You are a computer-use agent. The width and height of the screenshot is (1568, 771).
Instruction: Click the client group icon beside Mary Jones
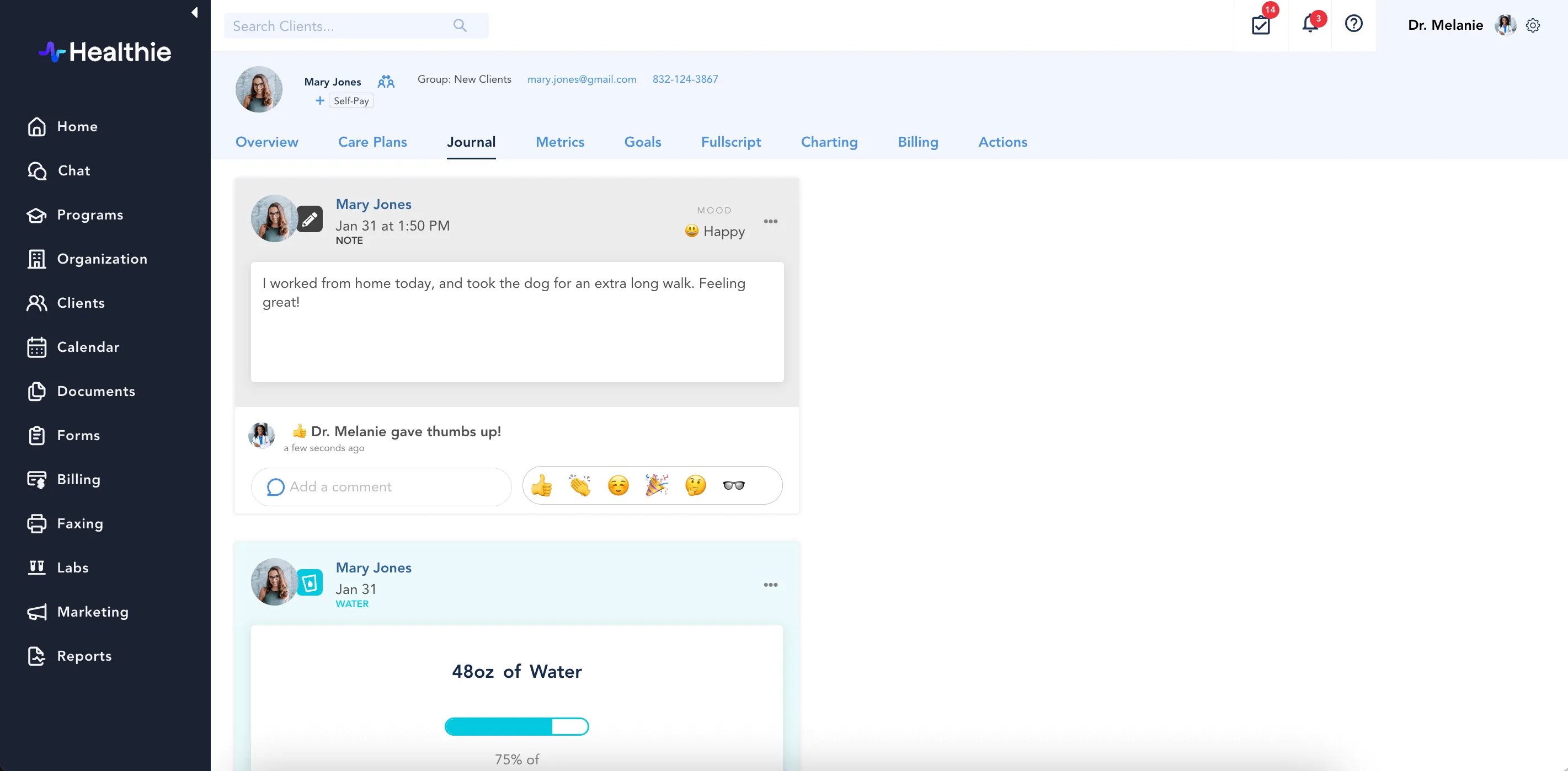pyautogui.click(x=386, y=82)
